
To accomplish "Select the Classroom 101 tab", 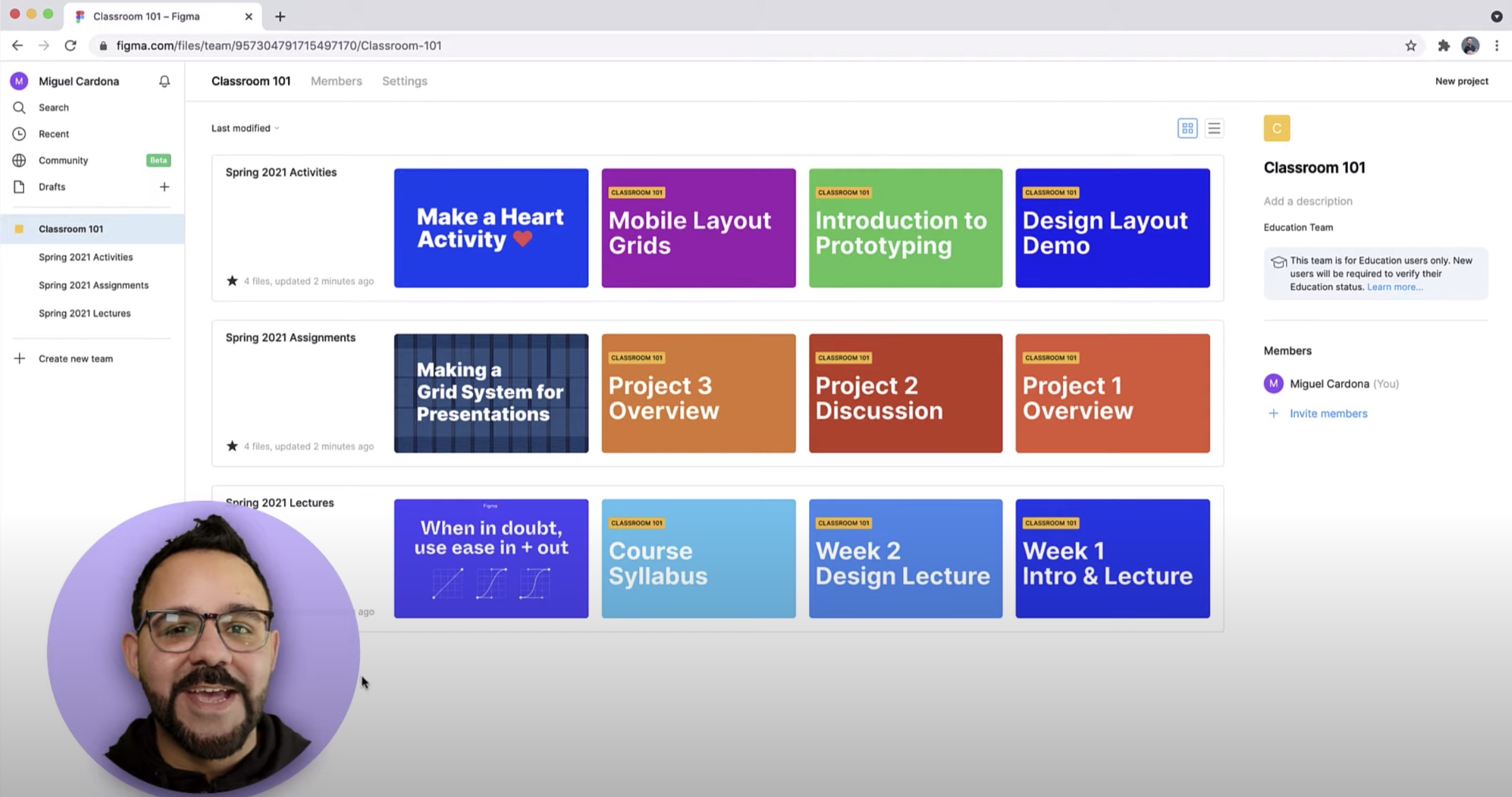I will [251, 81].
